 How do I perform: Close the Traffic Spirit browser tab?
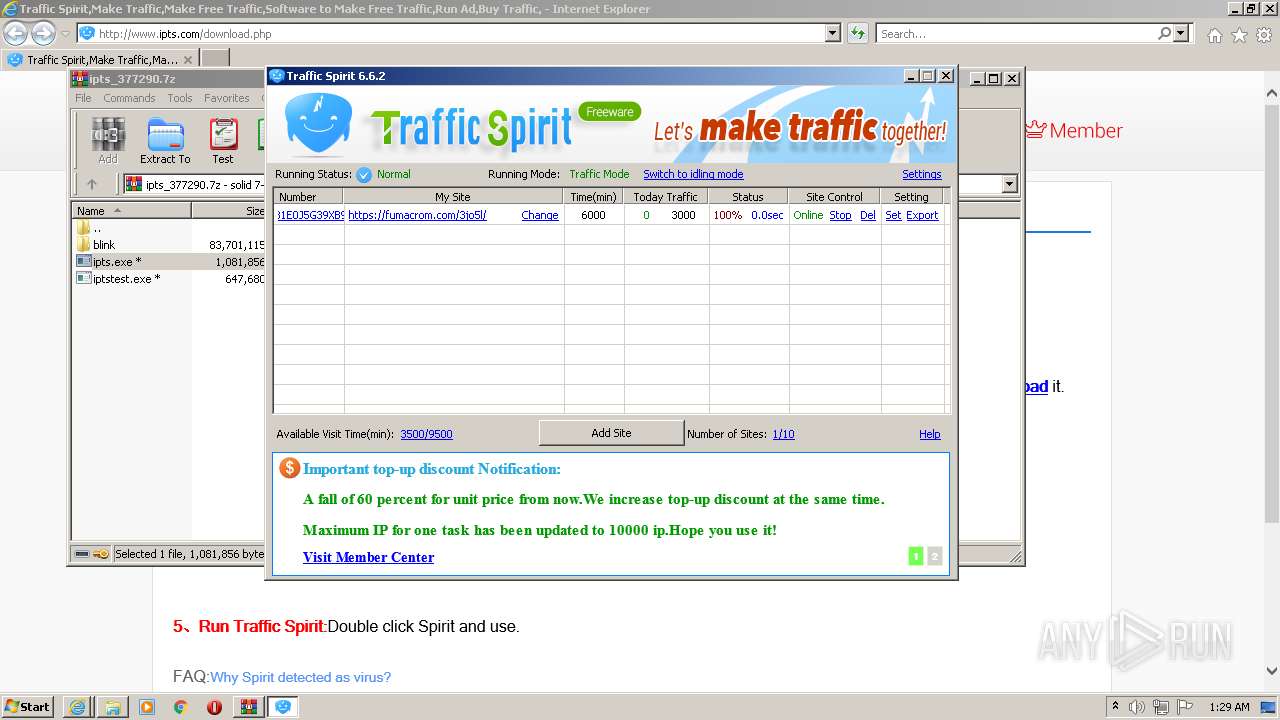point(187,59)
